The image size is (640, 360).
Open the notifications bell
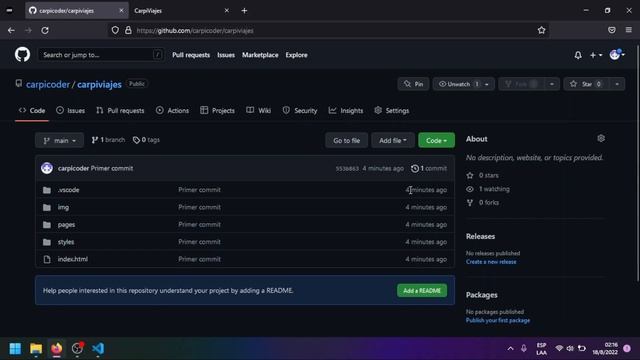578,55
